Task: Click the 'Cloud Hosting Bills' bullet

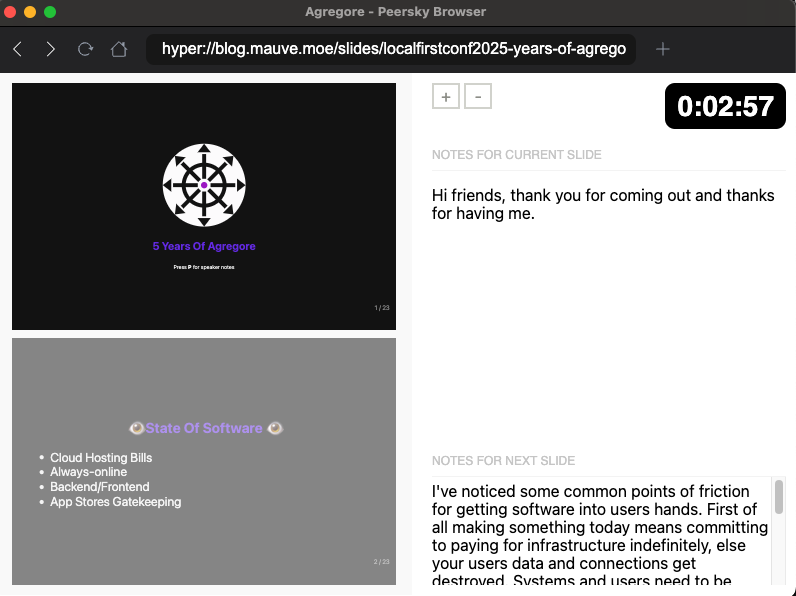Action: click(101, 458)
